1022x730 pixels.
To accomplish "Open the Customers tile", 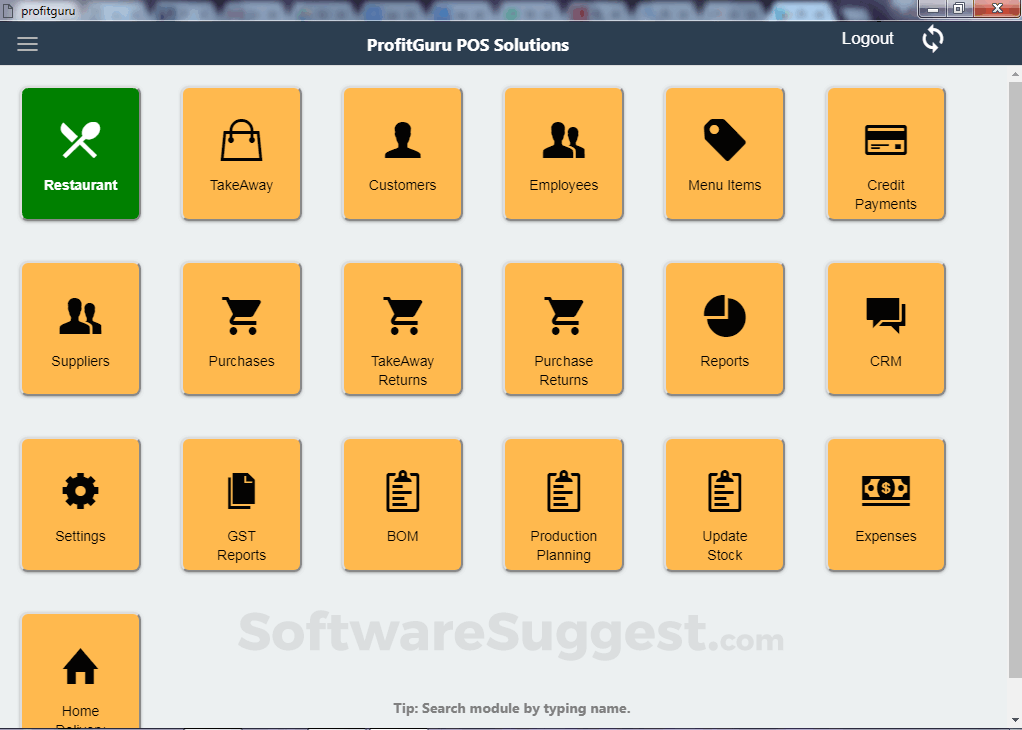I will pos(403,154).
